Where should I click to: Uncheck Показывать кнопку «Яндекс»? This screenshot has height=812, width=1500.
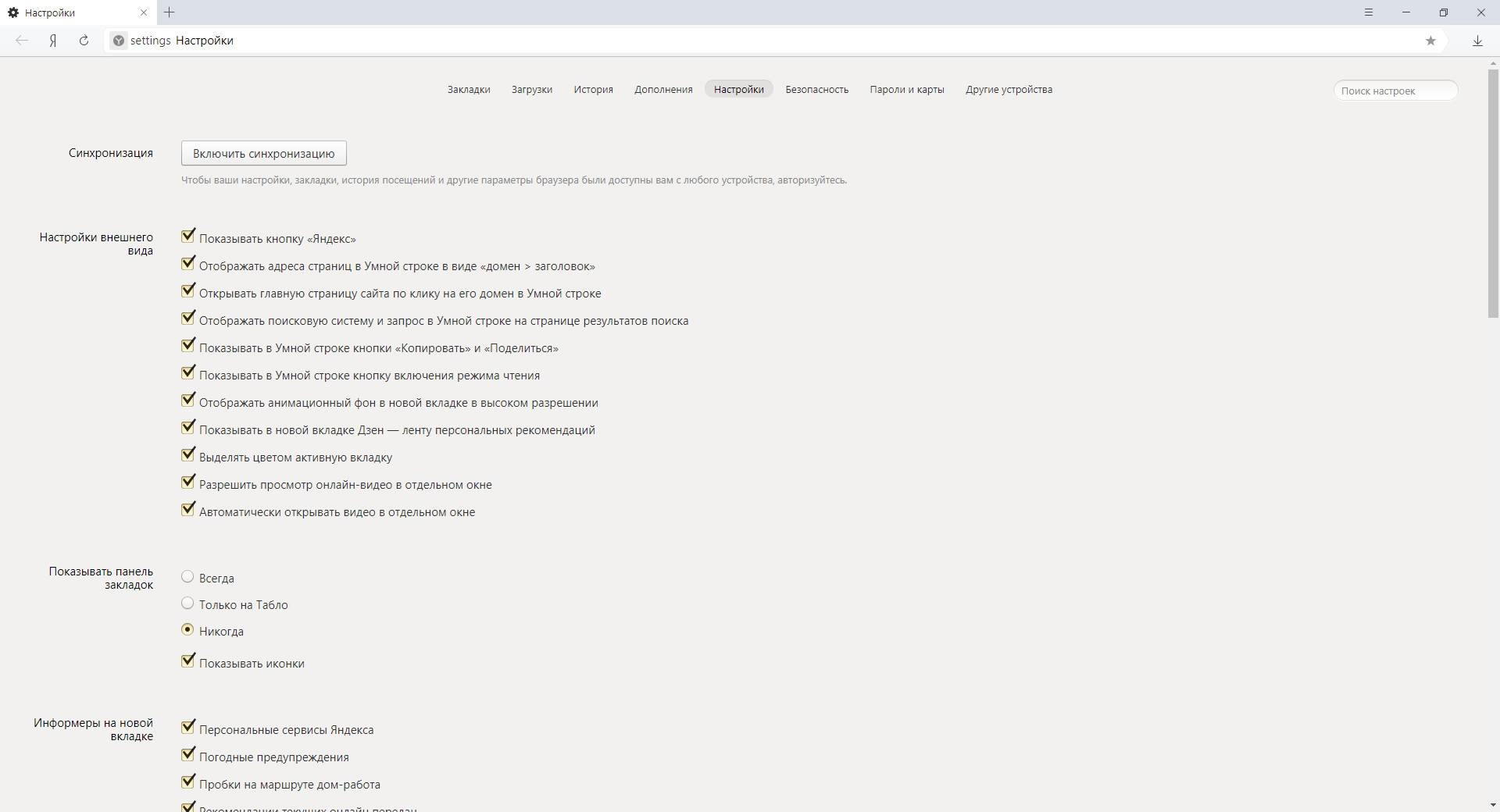187,236
